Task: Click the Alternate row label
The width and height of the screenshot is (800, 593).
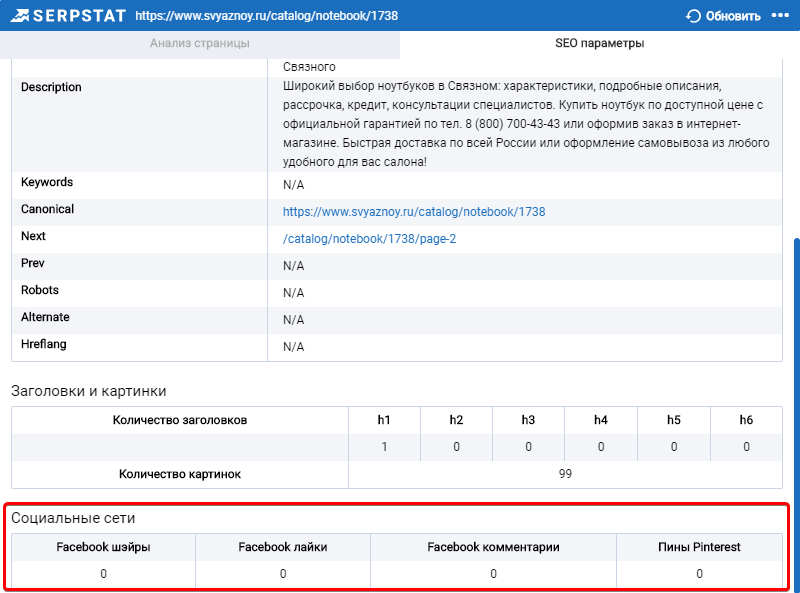Action: 45,317
